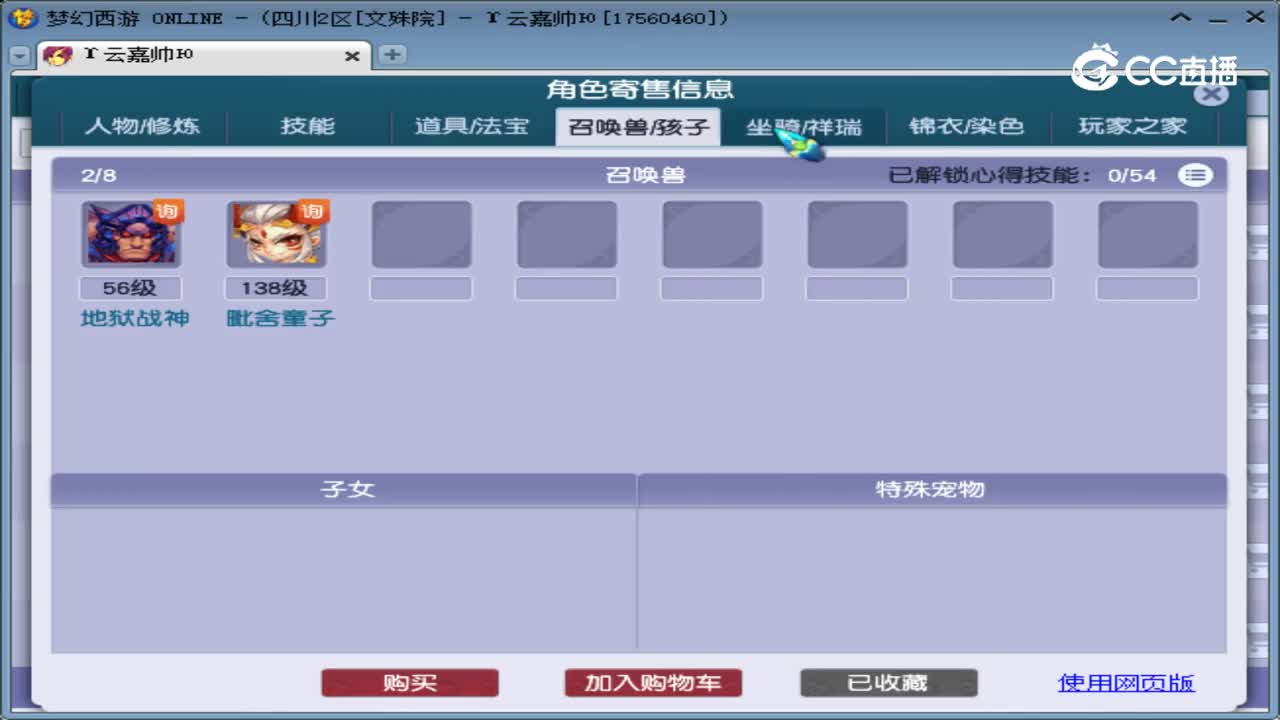Click the 购买 button
The image size is (1280, 720).
pyautogui.click(x=410, y=683)
